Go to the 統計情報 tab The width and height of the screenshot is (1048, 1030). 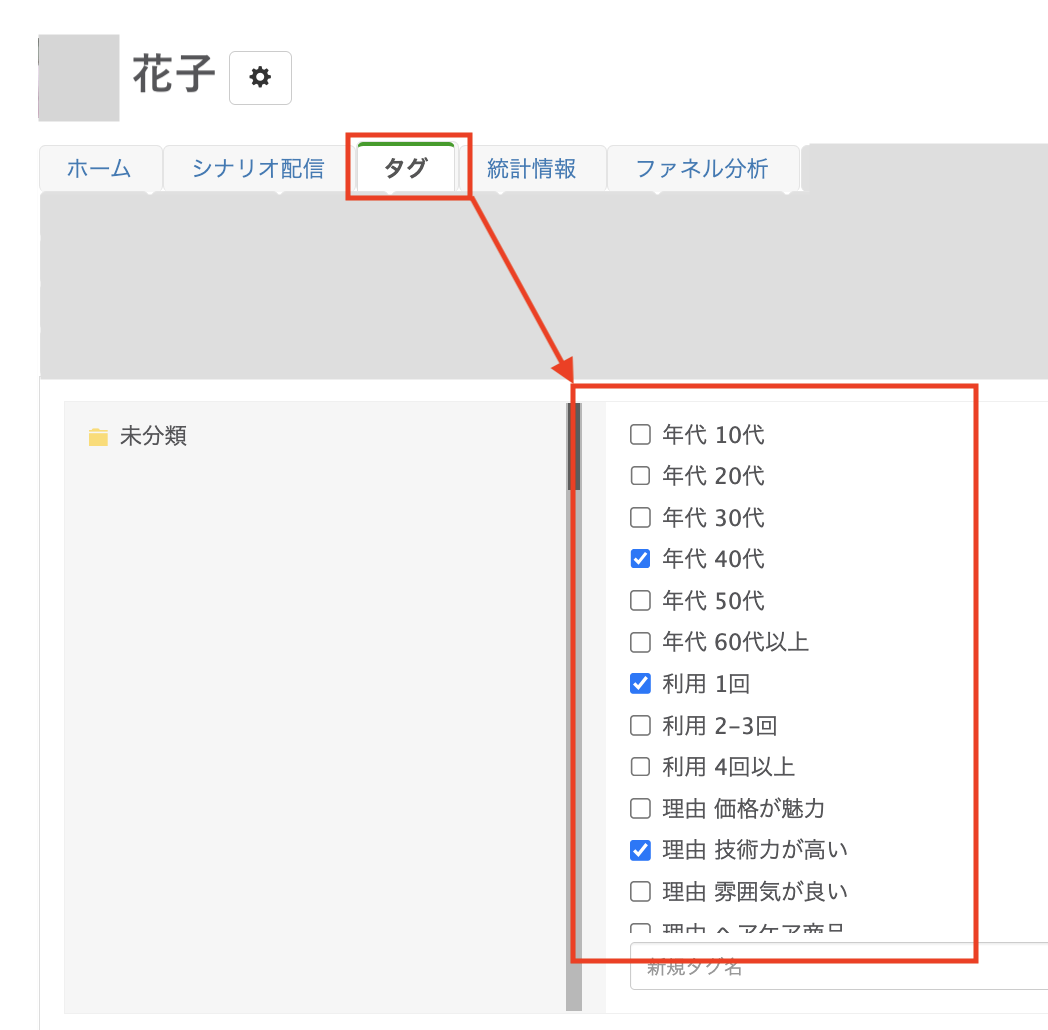[532, 168]
